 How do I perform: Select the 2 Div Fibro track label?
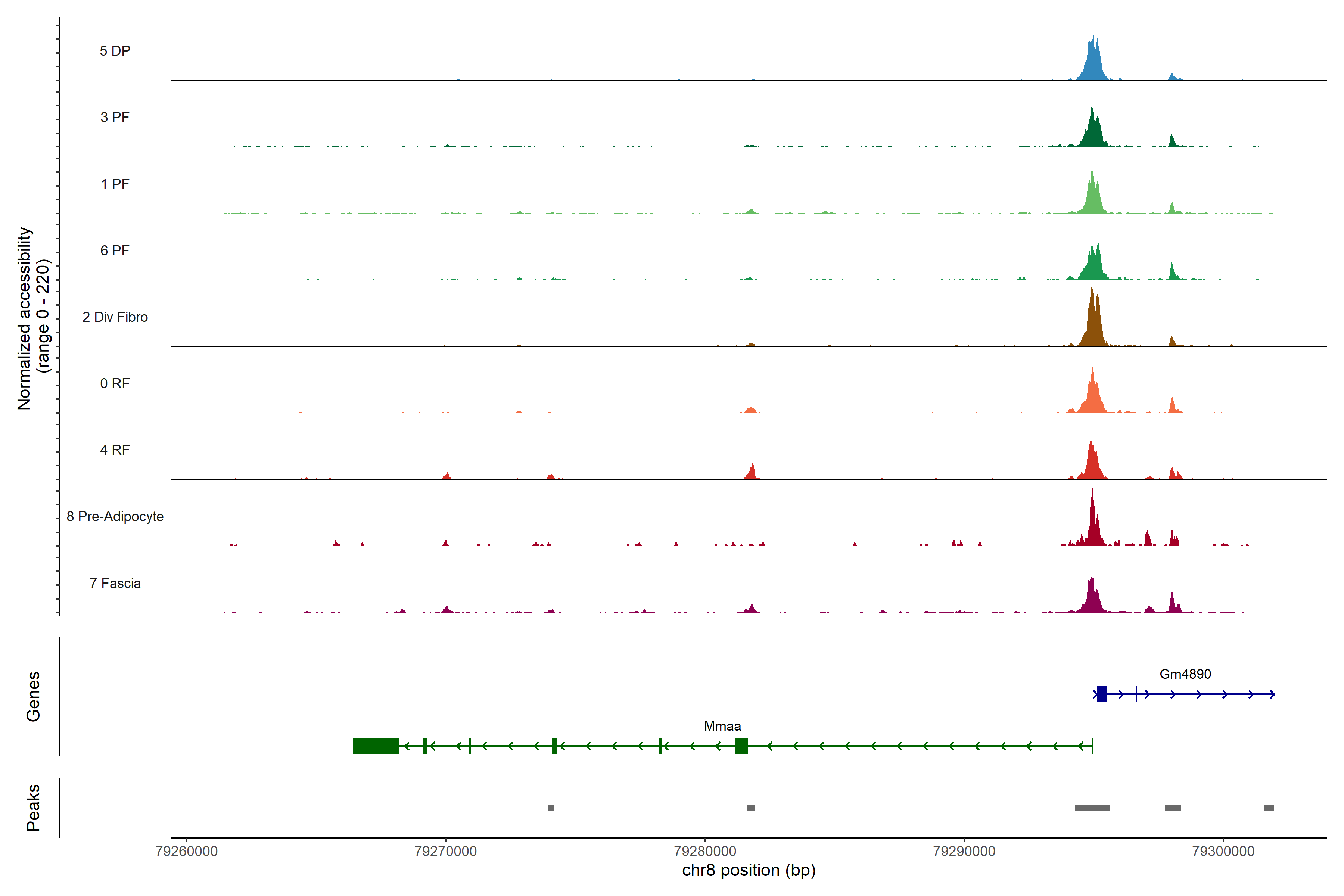coord(115,317)
